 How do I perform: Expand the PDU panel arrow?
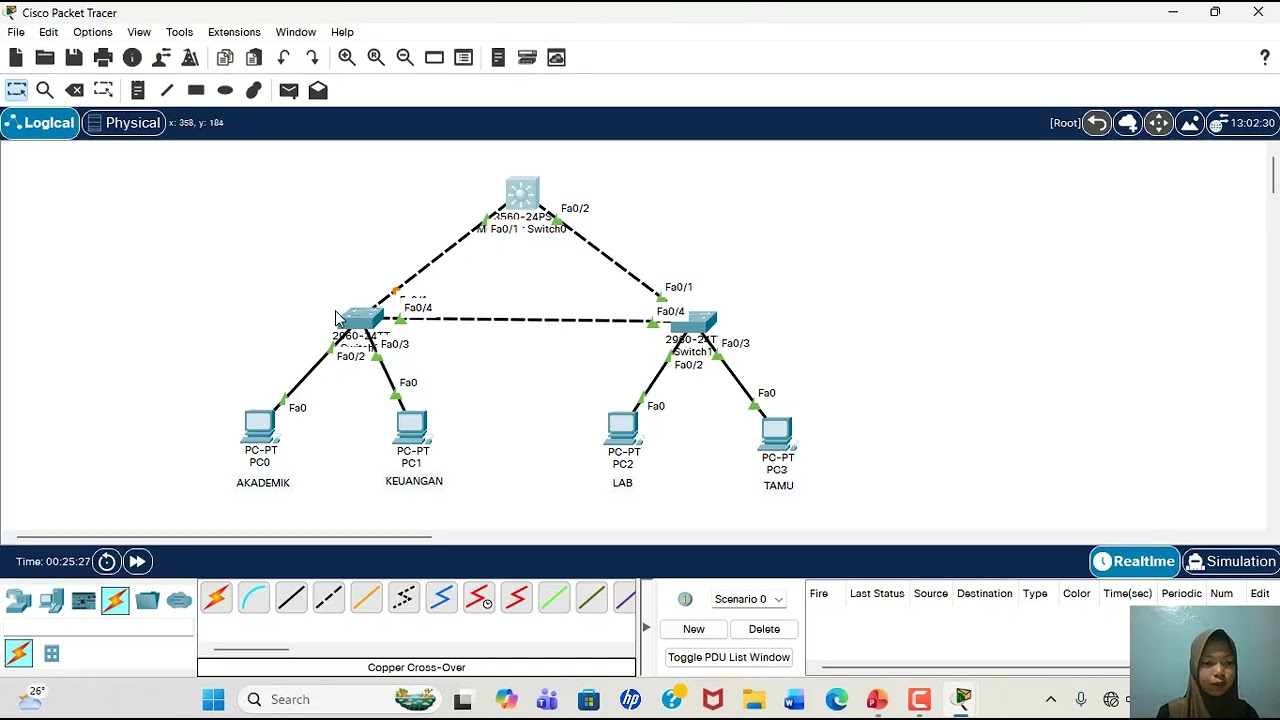click(x=646, y=627)
